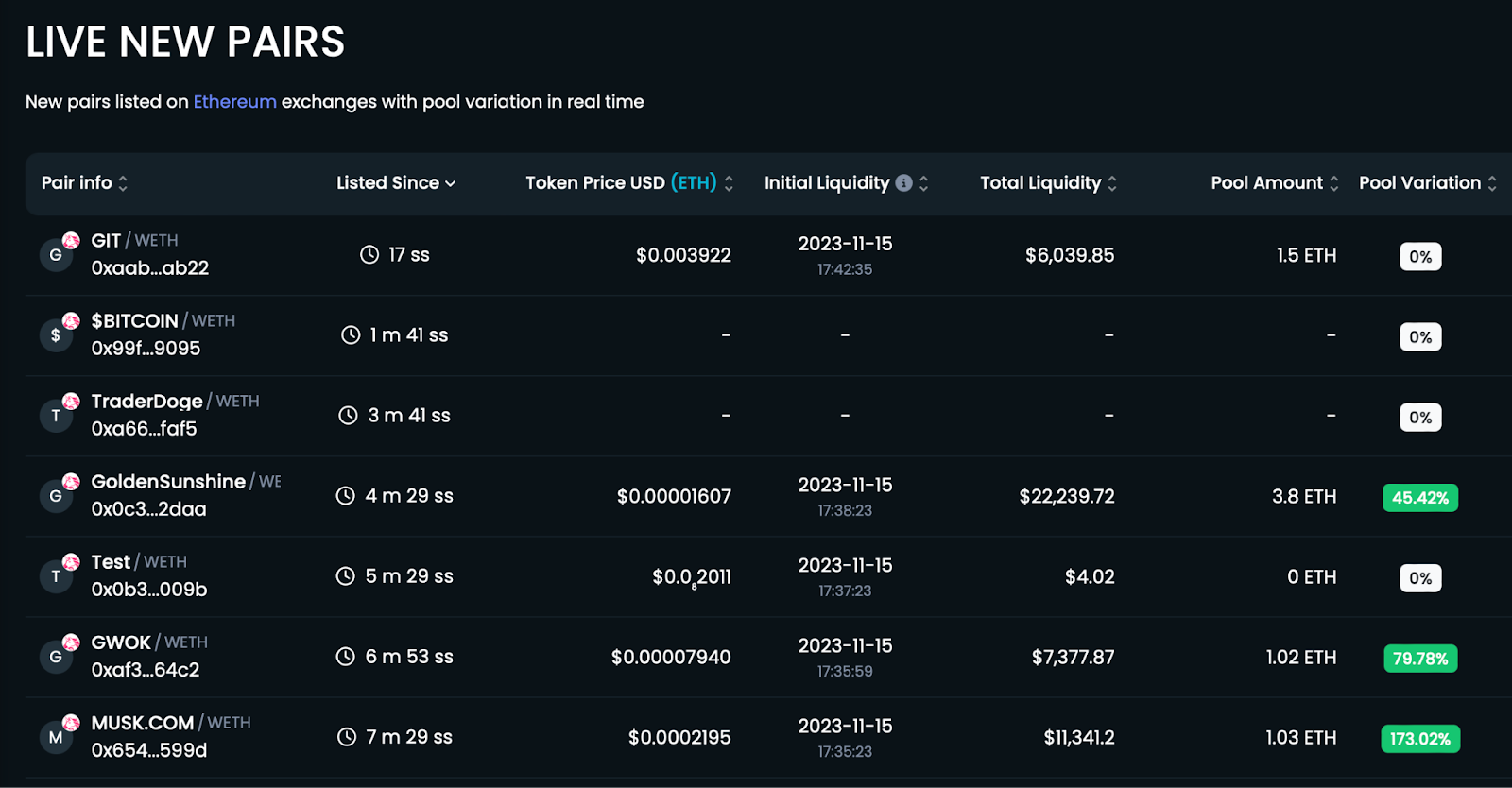1512x788 pixels.
Task: Click contract address 0xaf3...64c2
Action: click(146, 670)
